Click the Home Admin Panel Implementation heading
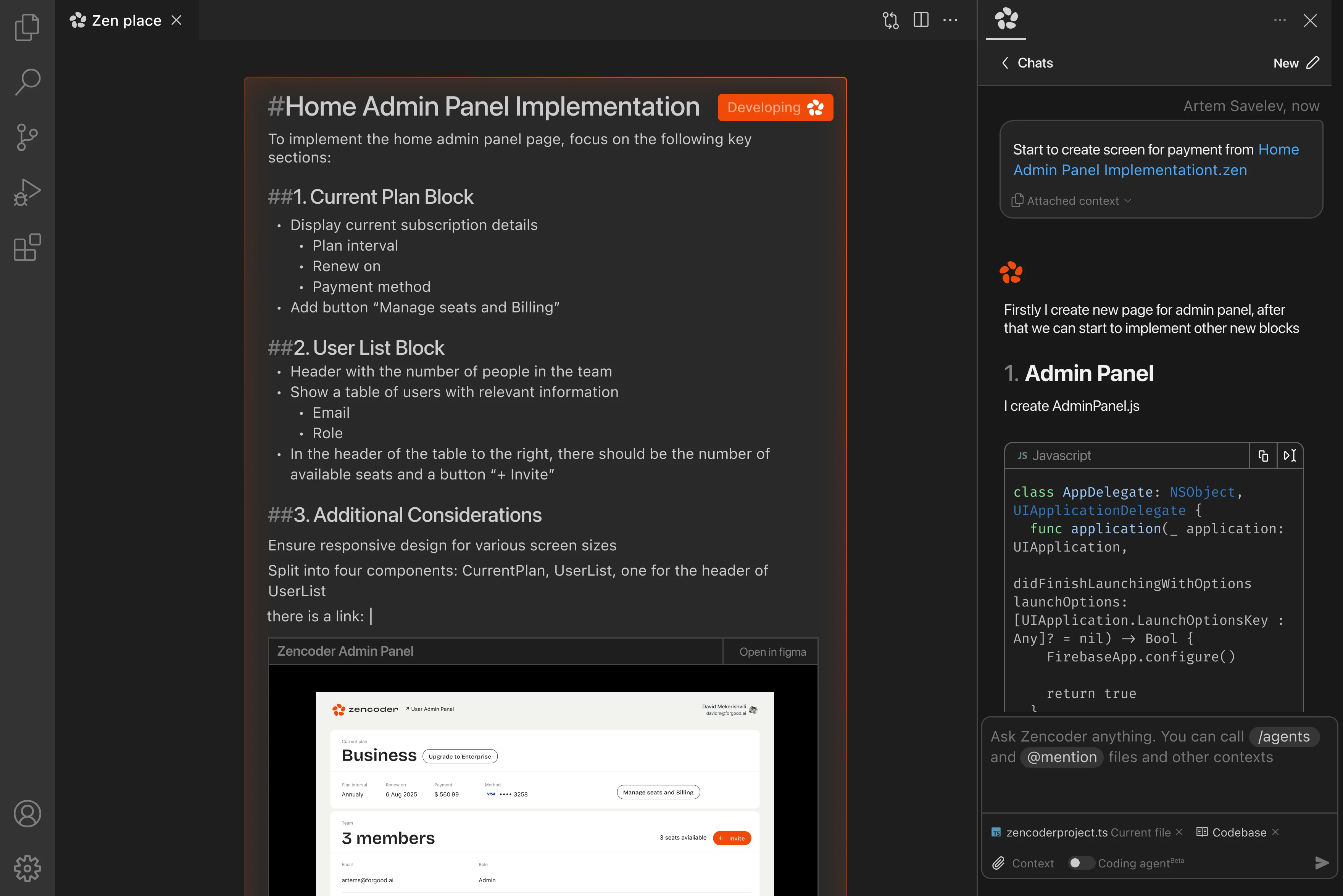Screen dimensions: 1343x896 (484, 107)
